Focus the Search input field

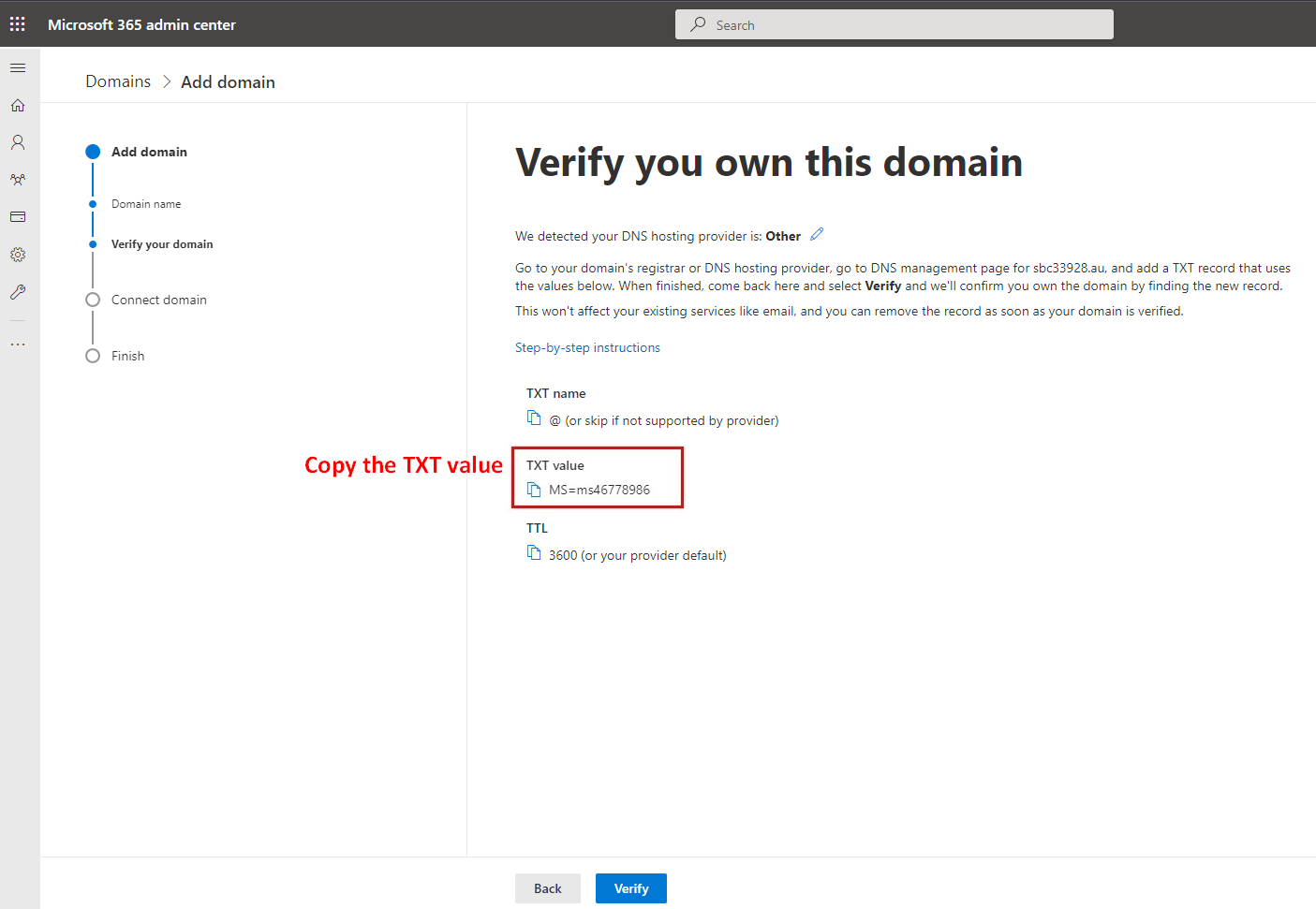click(x=895, y=24)
